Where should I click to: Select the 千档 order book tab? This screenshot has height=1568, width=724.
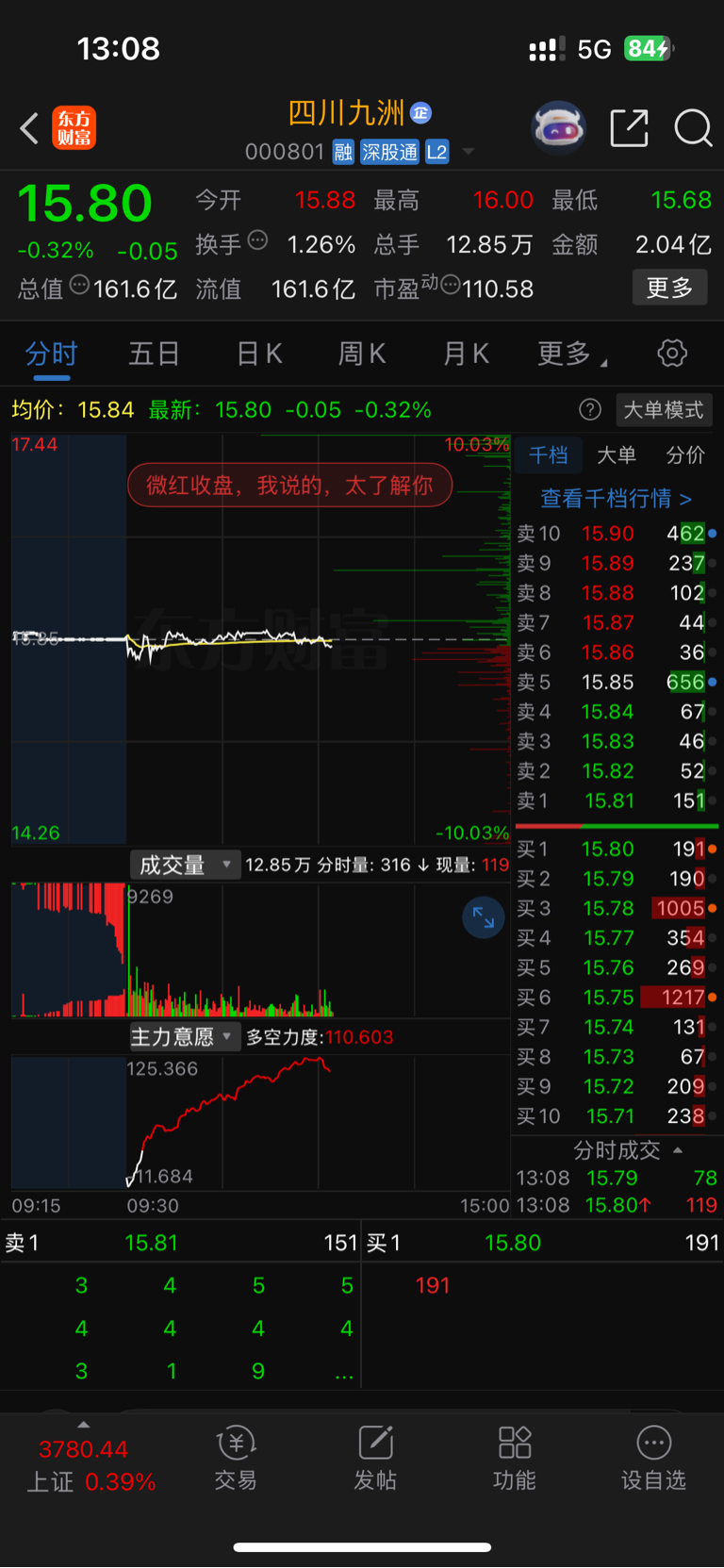[549, 455]
